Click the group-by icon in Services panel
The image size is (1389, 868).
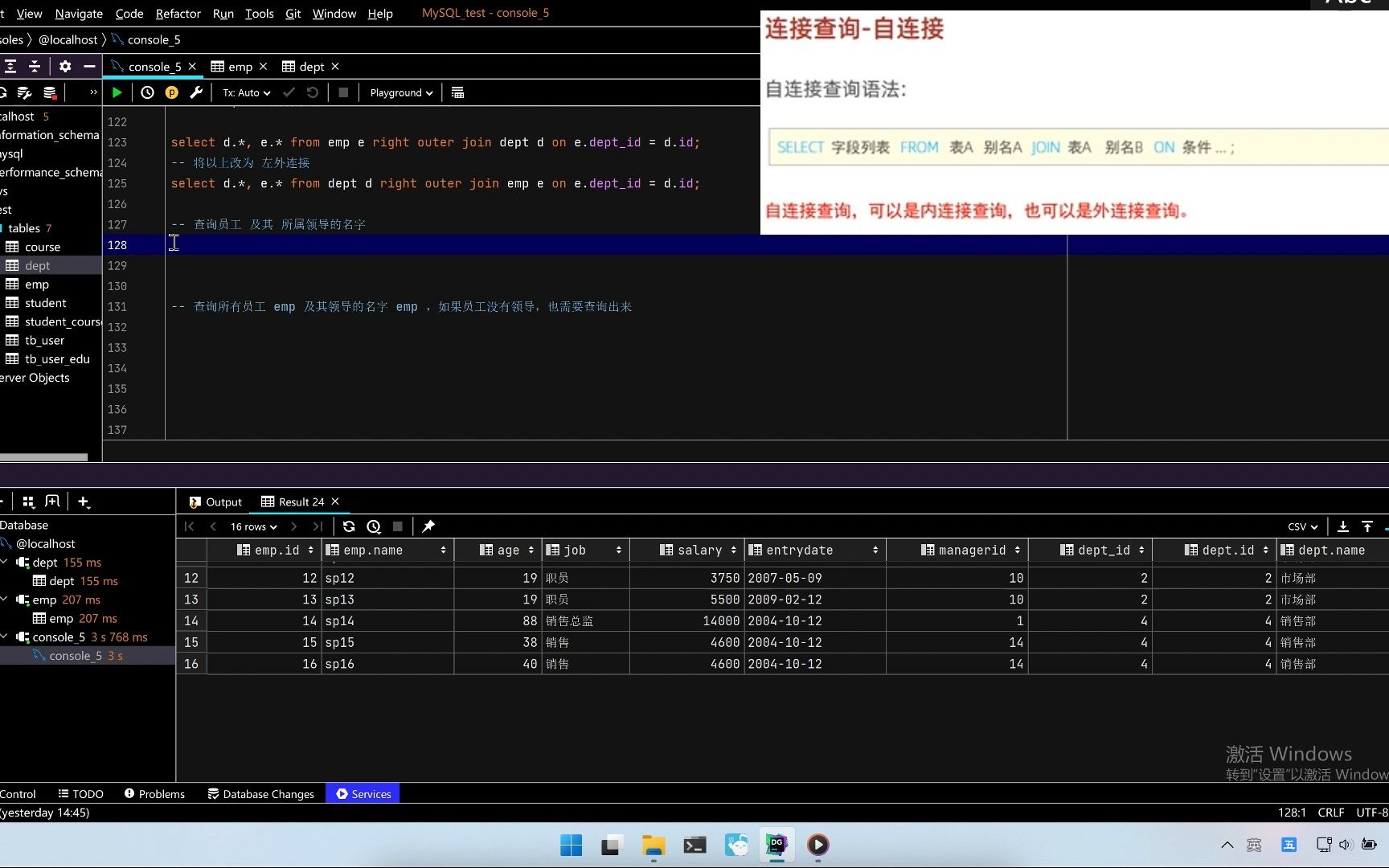[28, 502]
